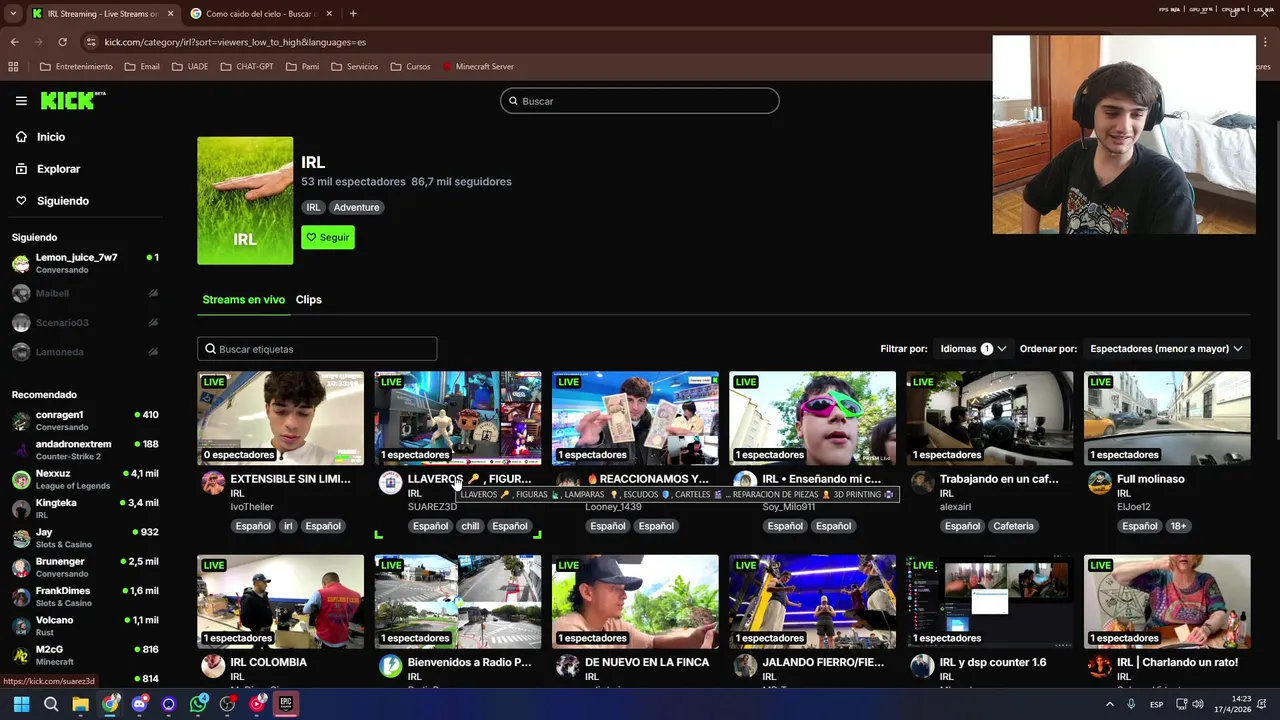Click IvoTheiler channel avatar
Image resolution: width=1280 pixels, height=720 pixels.
[x=213, y=483]
